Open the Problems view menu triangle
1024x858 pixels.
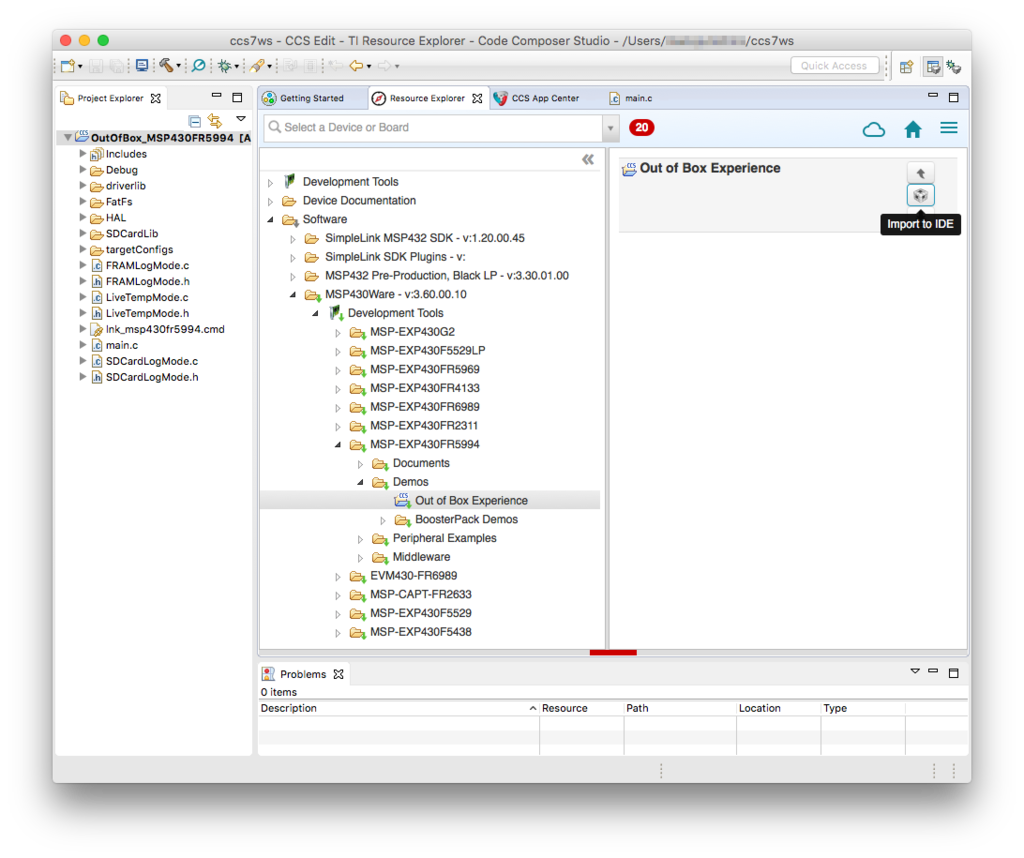915,671
